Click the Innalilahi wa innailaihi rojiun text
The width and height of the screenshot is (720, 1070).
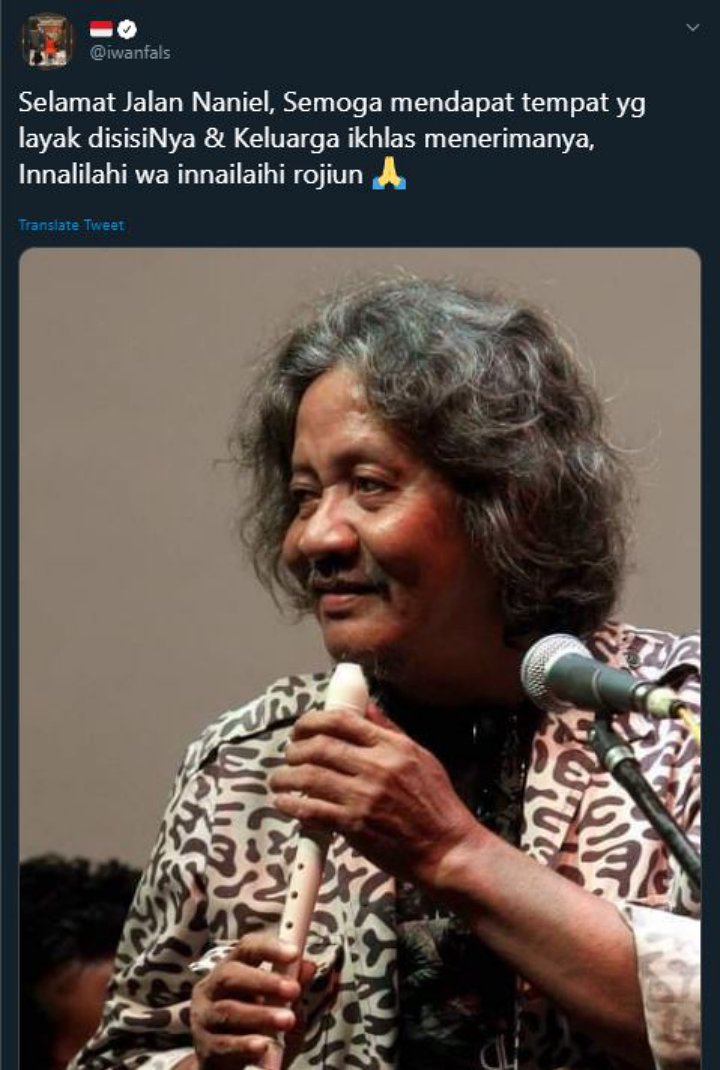190,175
